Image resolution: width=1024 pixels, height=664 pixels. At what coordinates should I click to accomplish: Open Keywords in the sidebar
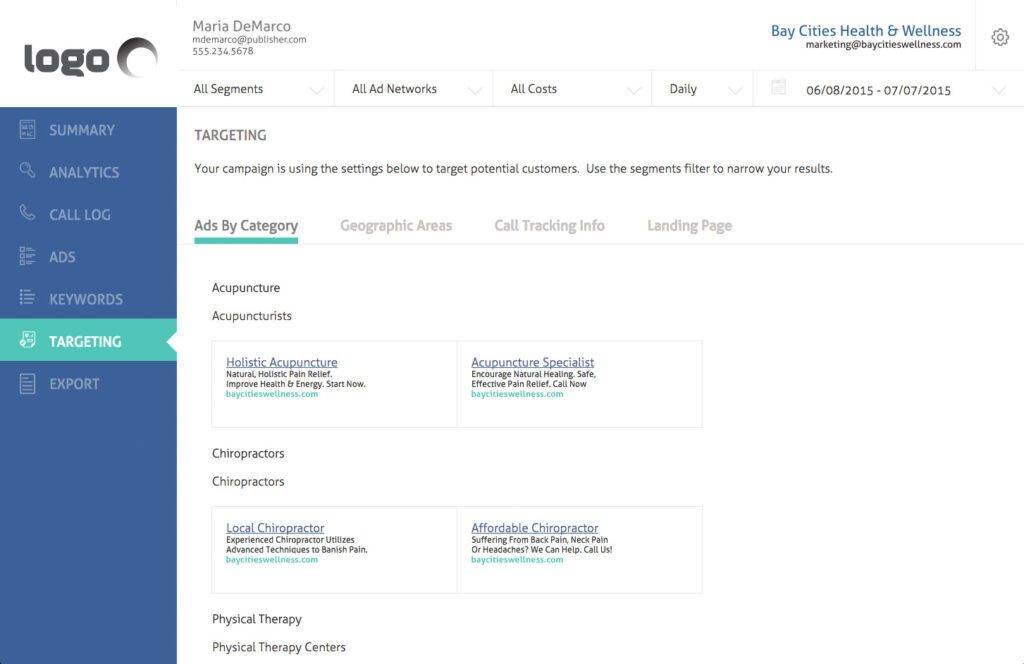[x=88, y=299]
